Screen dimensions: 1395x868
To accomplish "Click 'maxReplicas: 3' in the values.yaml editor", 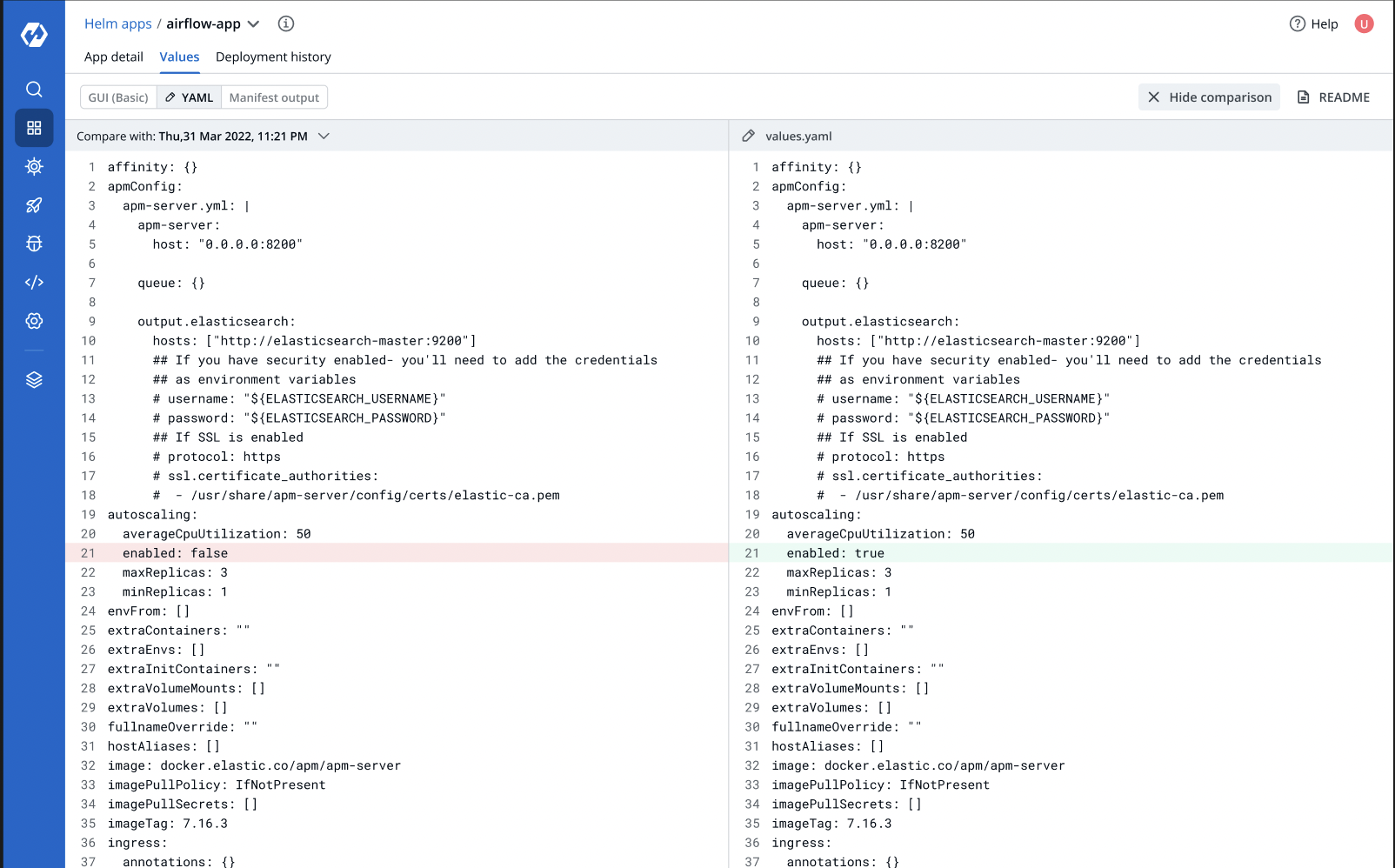I will (x=839, y=572).
